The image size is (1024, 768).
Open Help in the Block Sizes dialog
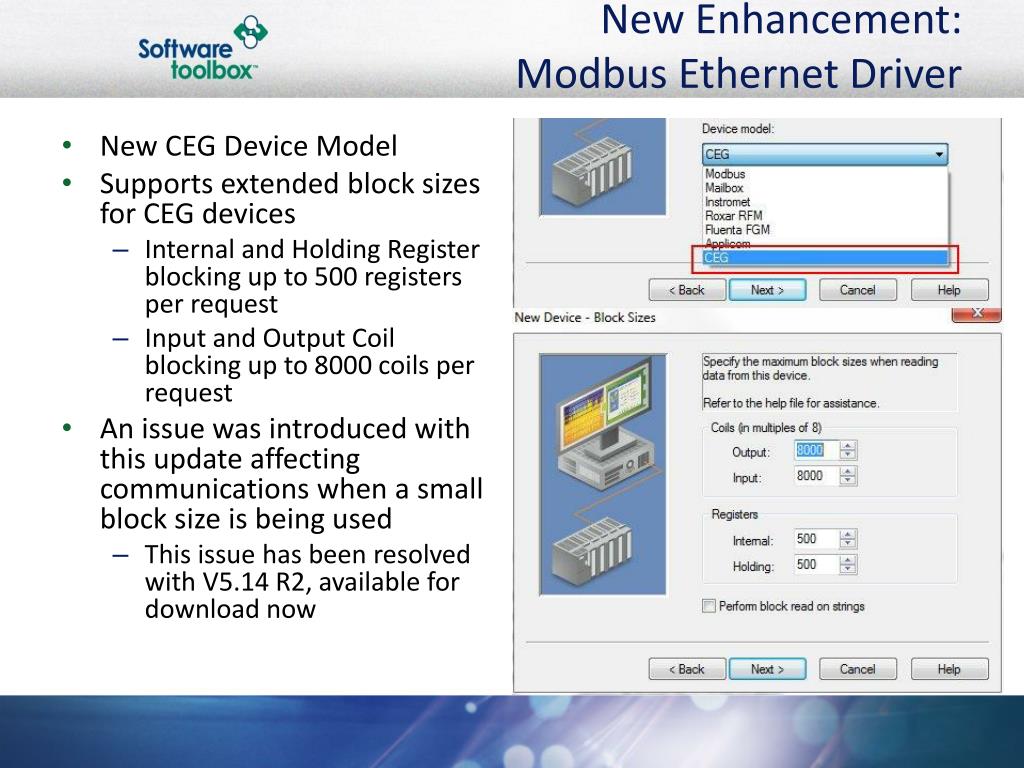tap(950, 669)
